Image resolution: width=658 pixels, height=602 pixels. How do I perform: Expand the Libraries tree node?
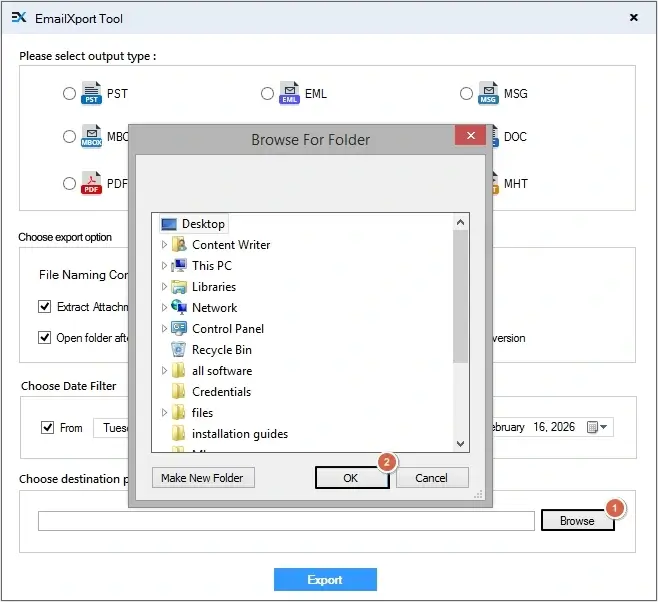click(164, 287)
